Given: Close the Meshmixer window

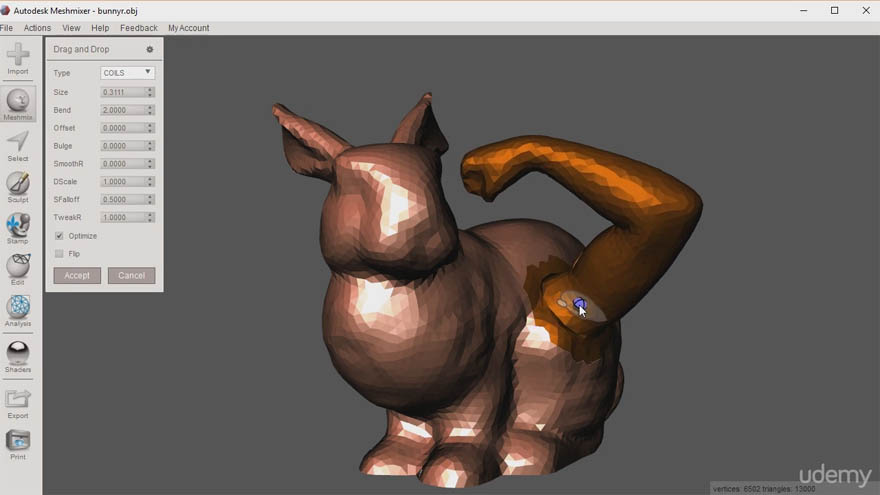Looking at the screenshot, I should (865, 11).
